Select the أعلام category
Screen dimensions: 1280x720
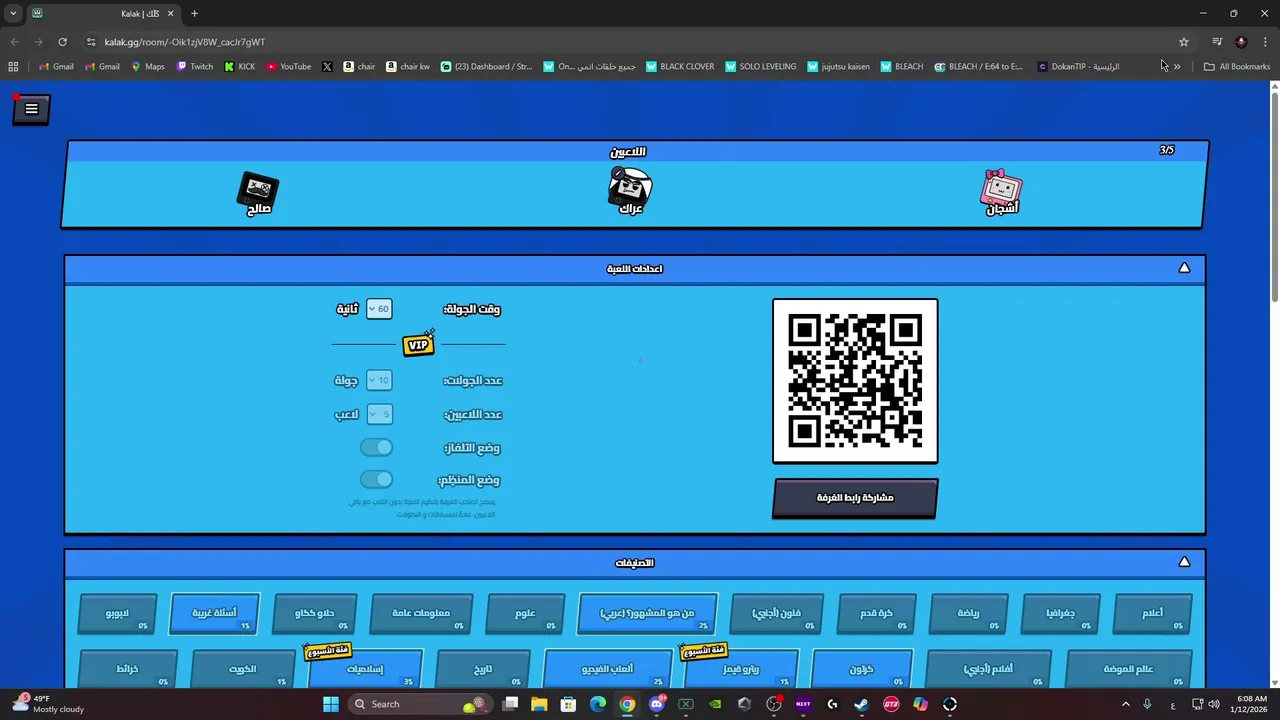tap(1153, 614)
